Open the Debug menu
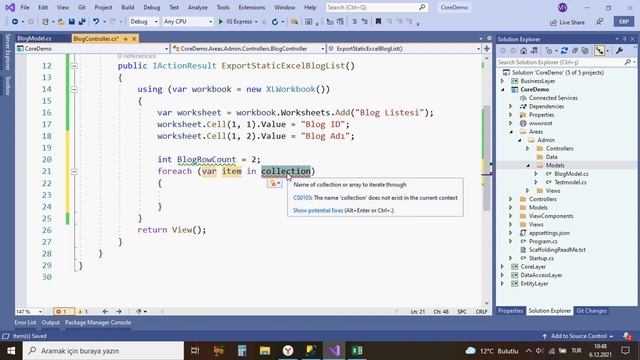Screen dimensions: 640x360 coord(151,7)
